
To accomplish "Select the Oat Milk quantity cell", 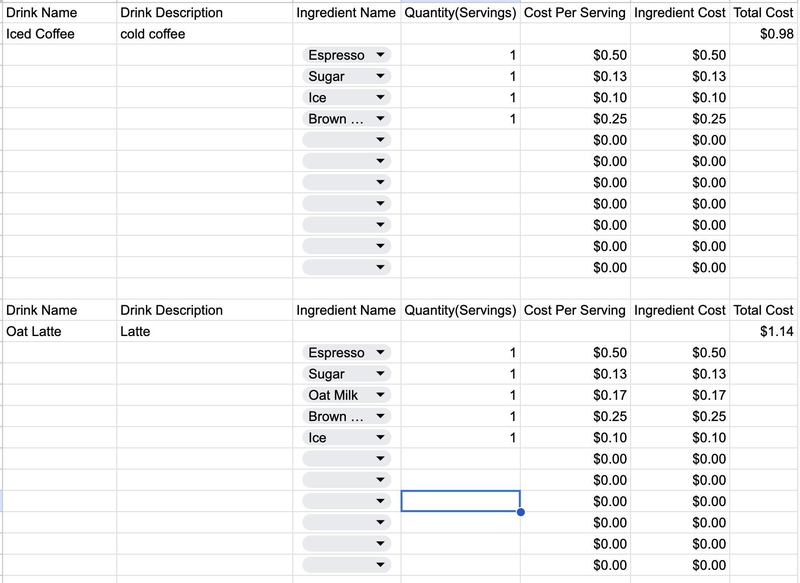I will tap(460, 395).
